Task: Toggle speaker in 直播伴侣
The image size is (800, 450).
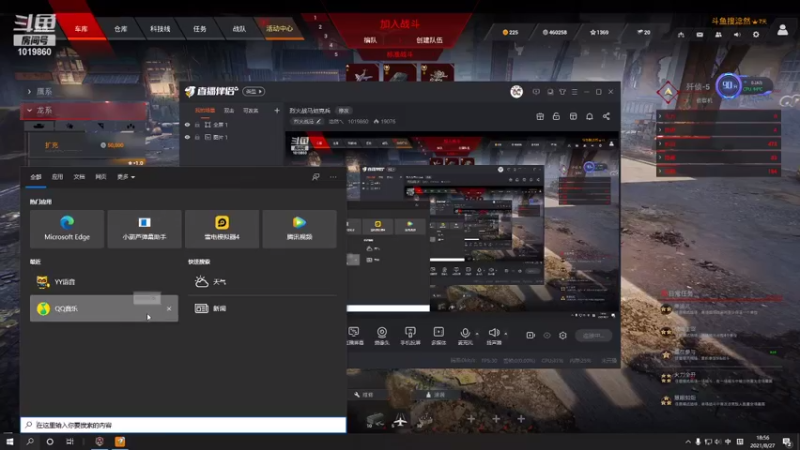Action: point(493,336)
